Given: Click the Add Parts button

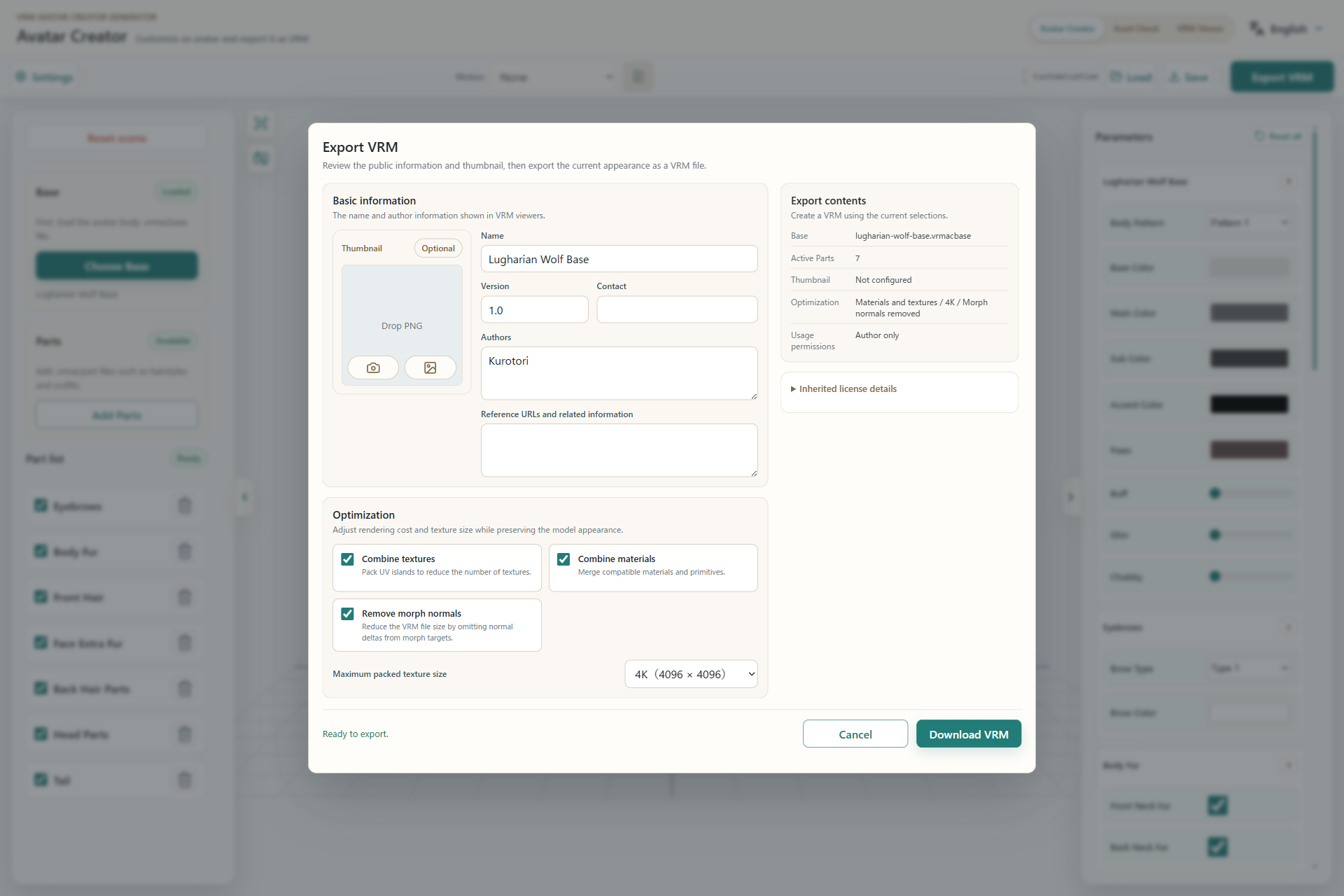Looking at the screenshot, I should click(117, 415).
